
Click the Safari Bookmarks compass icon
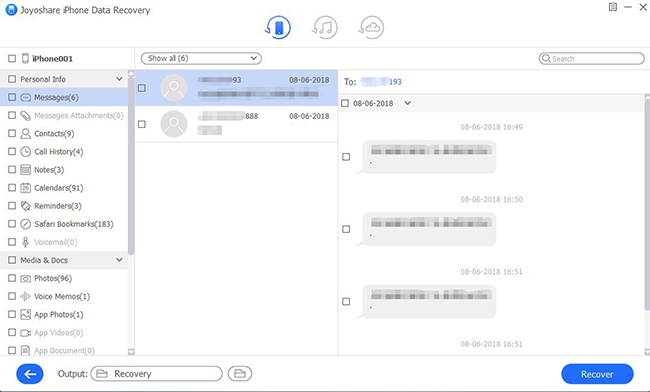point(26,224)
